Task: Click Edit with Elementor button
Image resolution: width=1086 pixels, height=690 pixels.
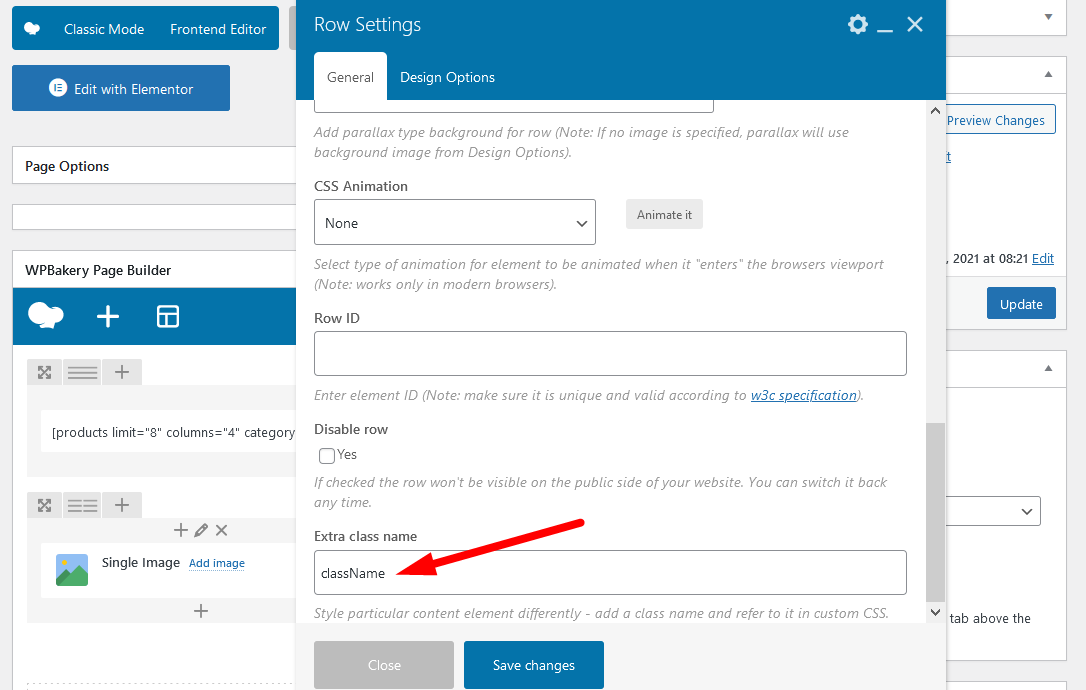Action: [121, 88]
